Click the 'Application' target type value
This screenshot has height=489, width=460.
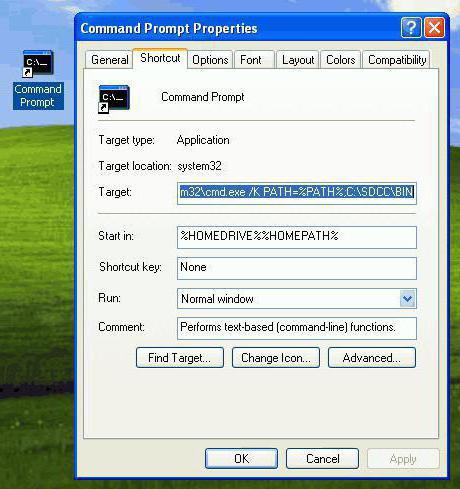(x=203, y=140)
